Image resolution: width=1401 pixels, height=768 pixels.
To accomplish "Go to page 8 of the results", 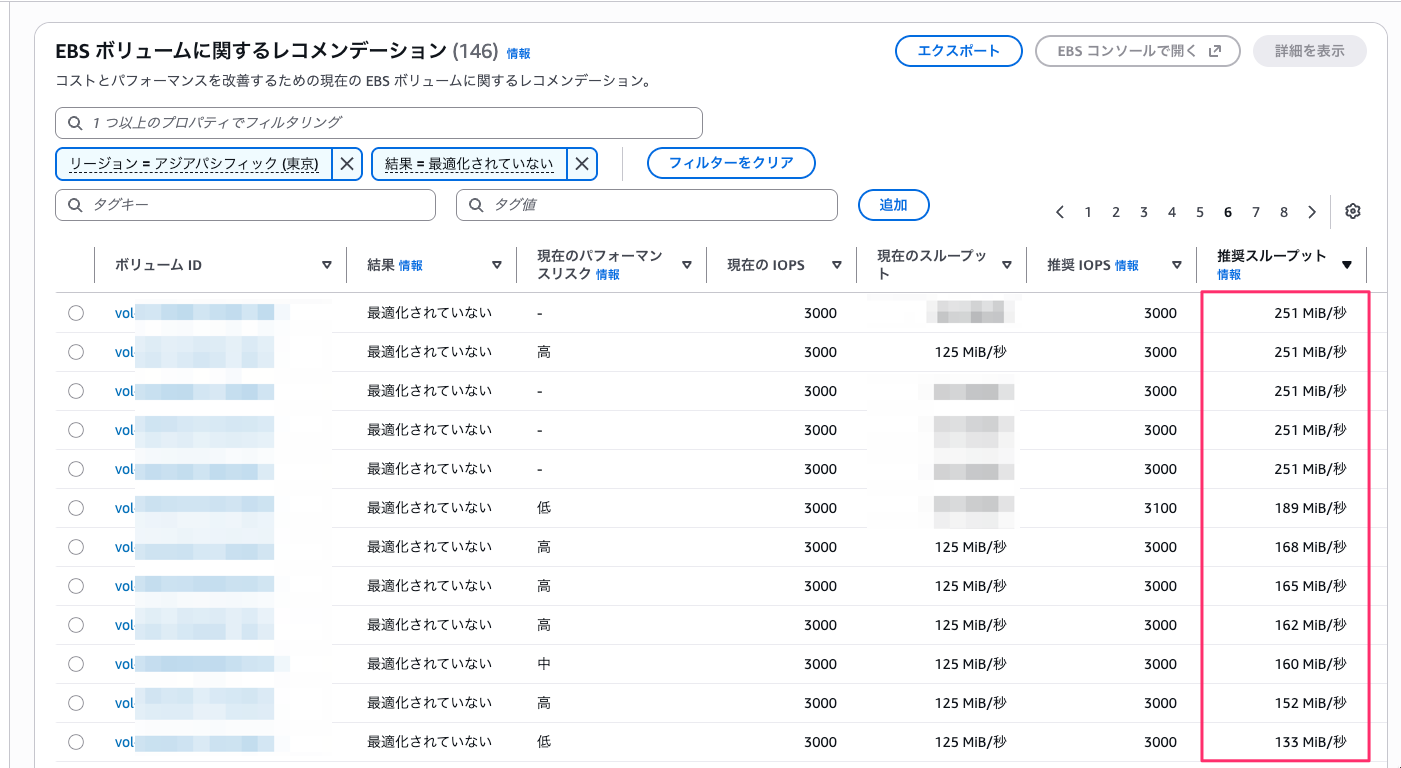I will click(1284, 212).
